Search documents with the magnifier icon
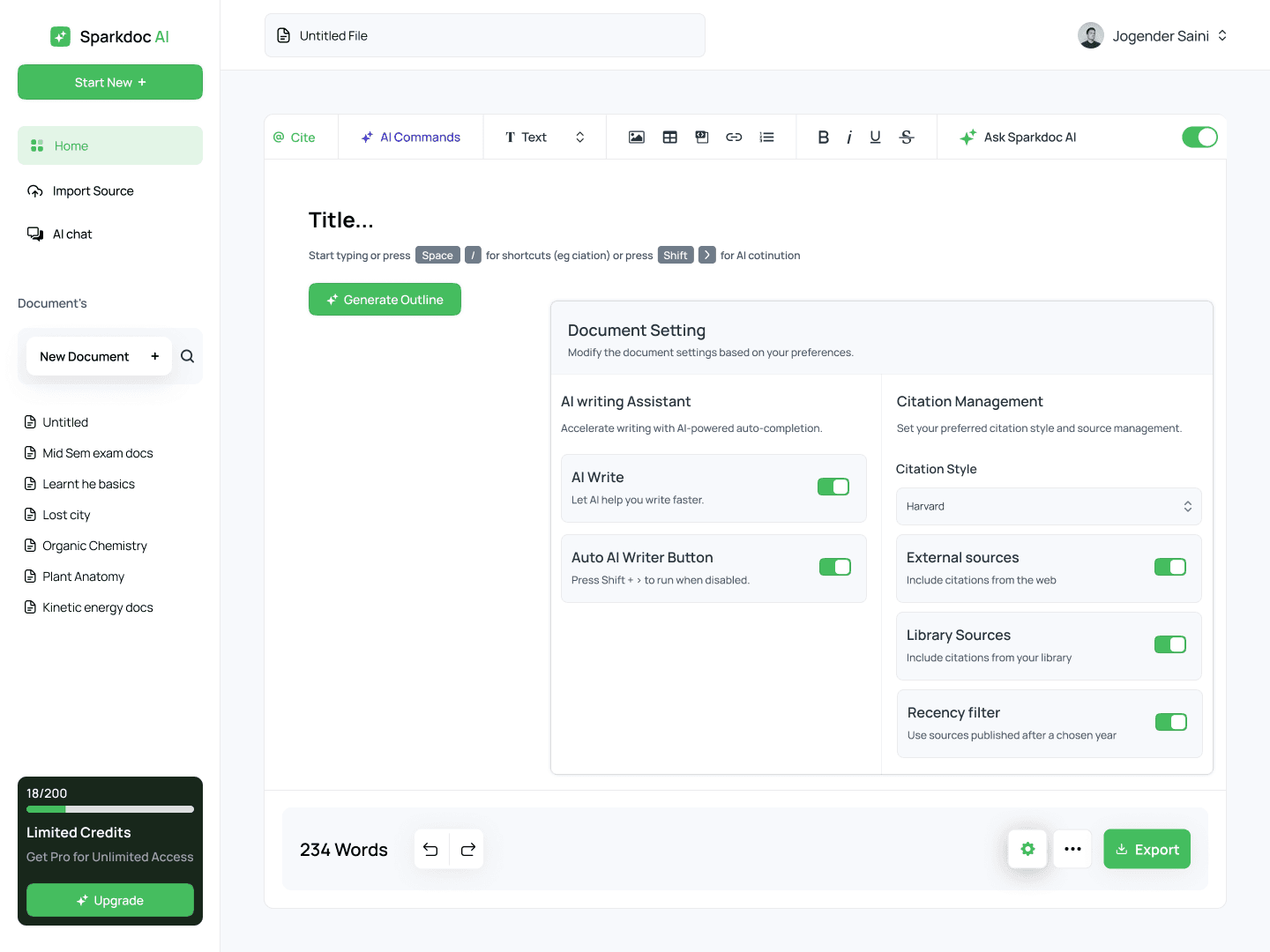The image size is (1270, 952). pos(187,356)
